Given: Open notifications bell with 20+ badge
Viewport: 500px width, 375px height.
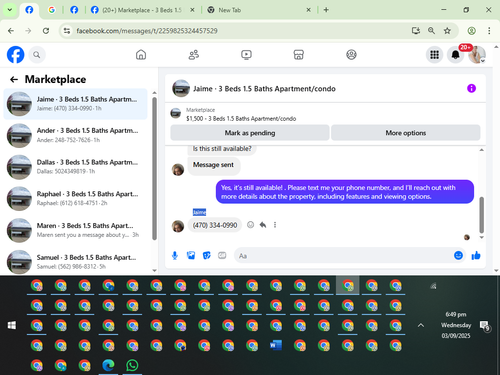Looking at the screenshot, I should pyautogui.click(x=455, y=55).
